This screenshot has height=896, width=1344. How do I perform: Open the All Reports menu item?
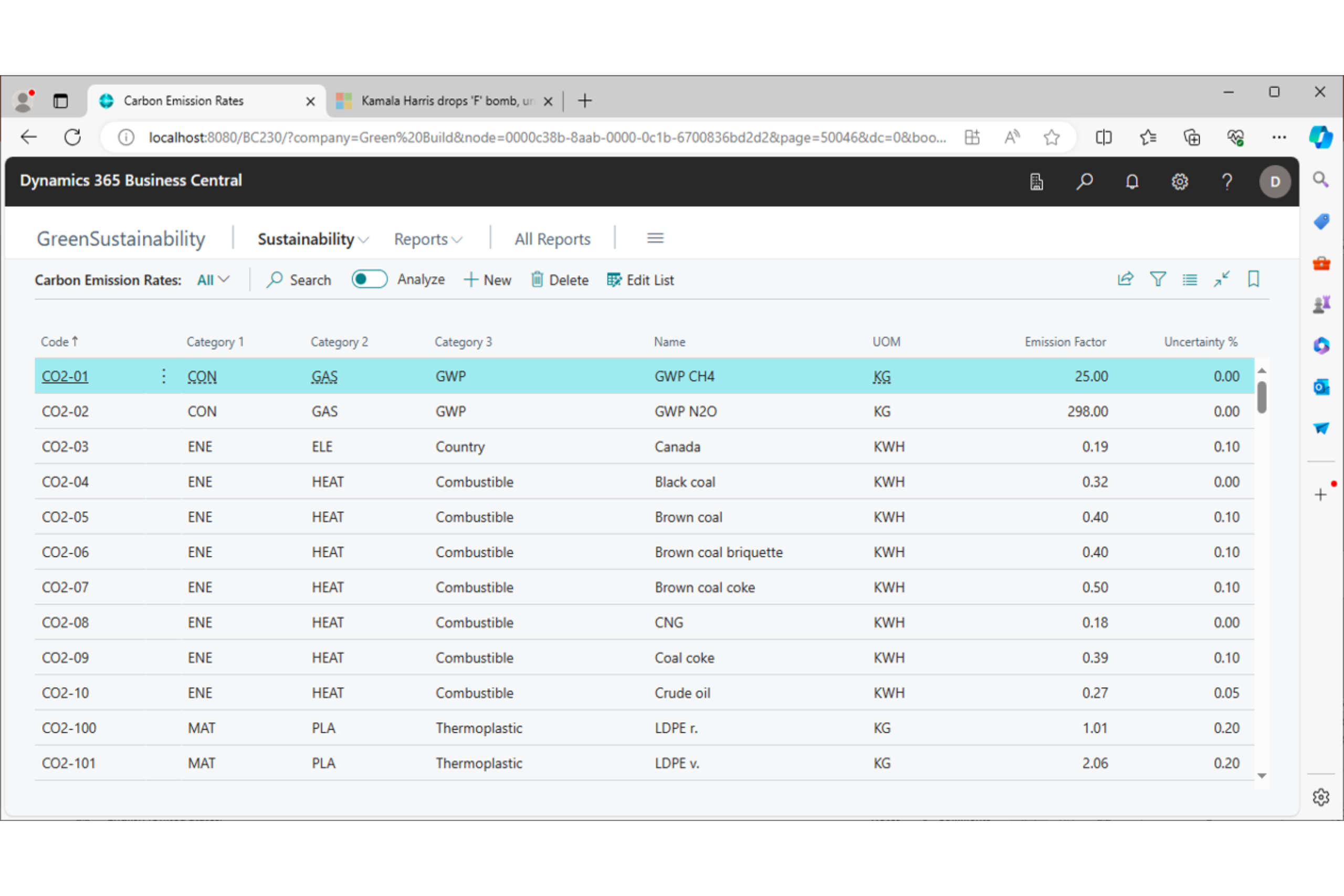click(552, 239)
